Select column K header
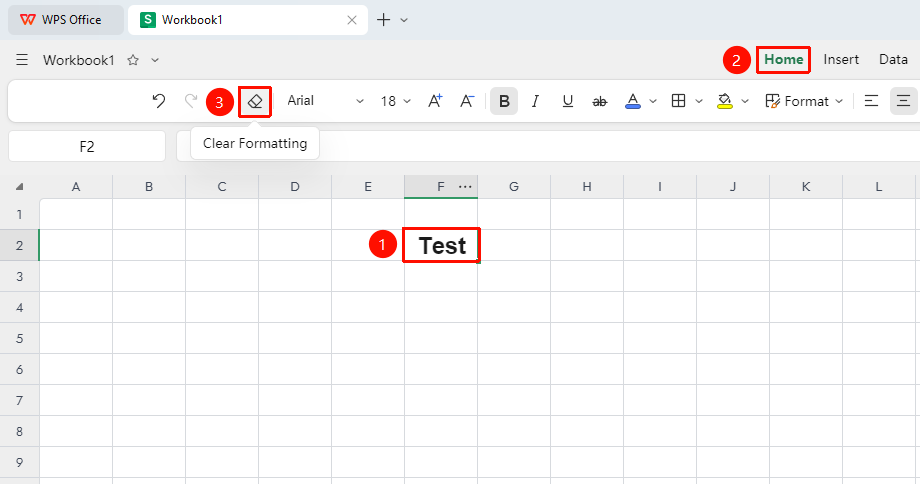The width and height of the screenshot is (920, 484). 806,187
